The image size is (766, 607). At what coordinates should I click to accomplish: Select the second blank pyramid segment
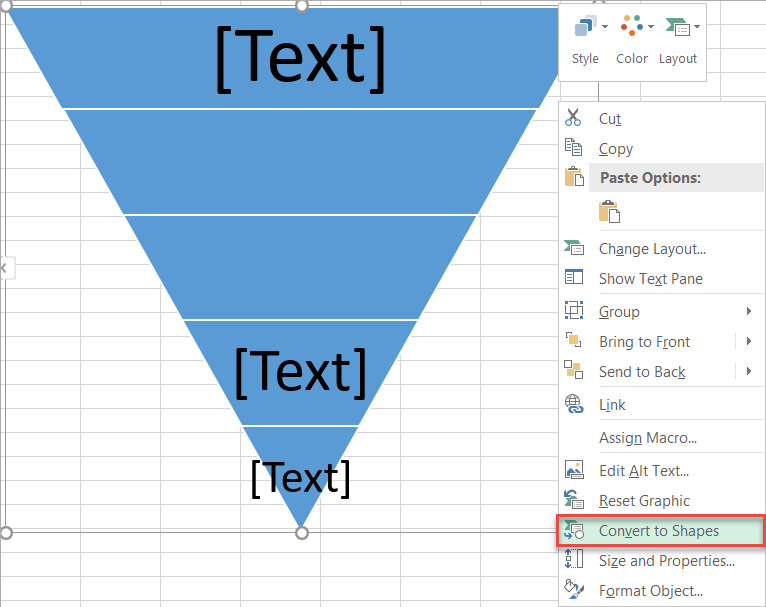[x=300, y=162]
